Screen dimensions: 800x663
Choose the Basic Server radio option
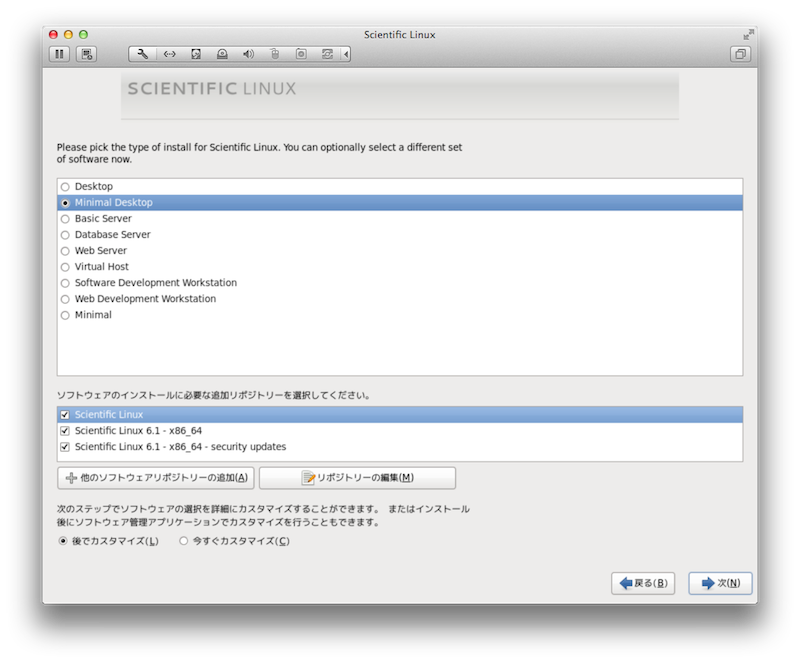tap(66, 219)
